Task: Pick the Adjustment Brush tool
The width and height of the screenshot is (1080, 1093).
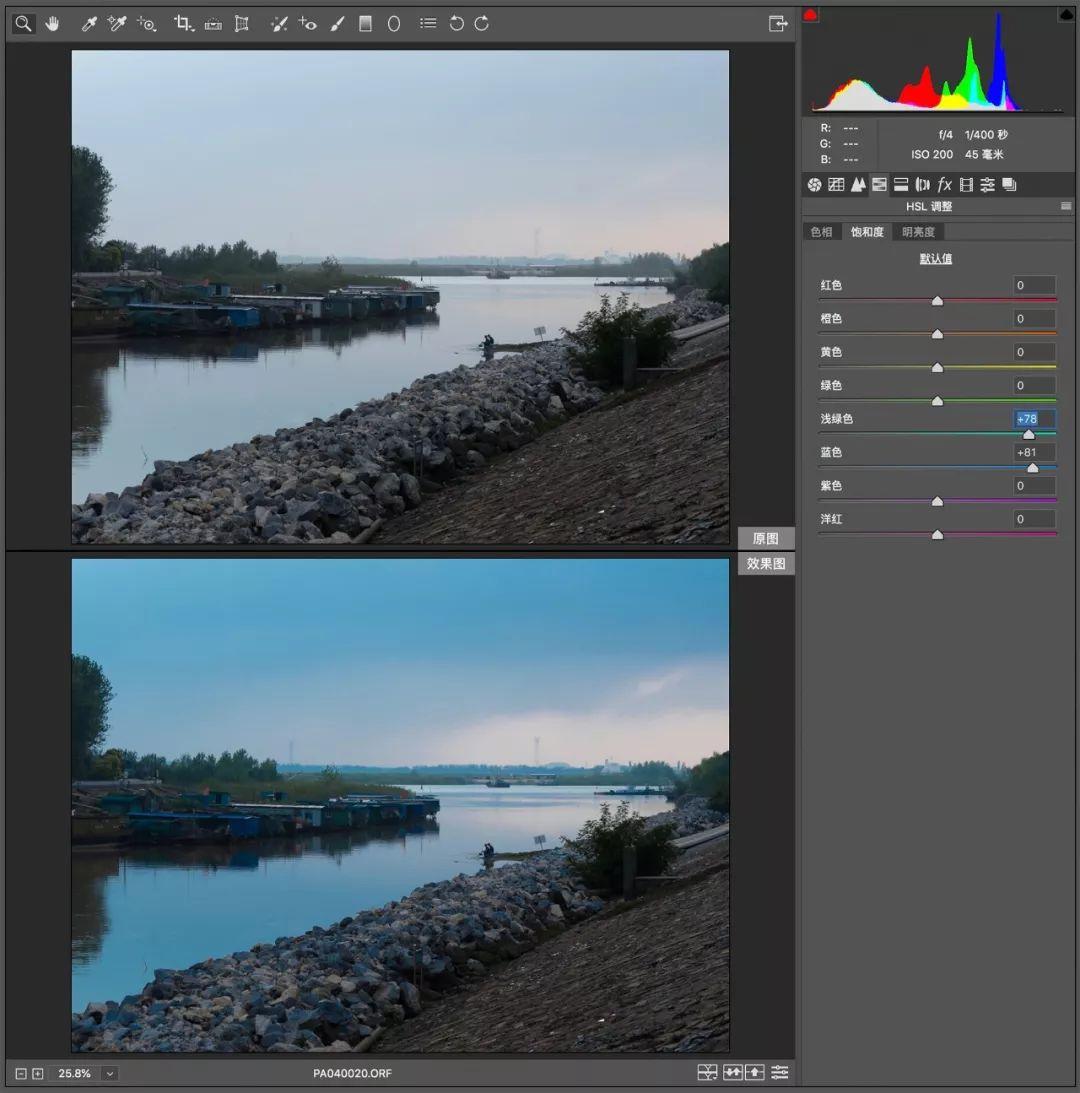Action: [337, 24]
